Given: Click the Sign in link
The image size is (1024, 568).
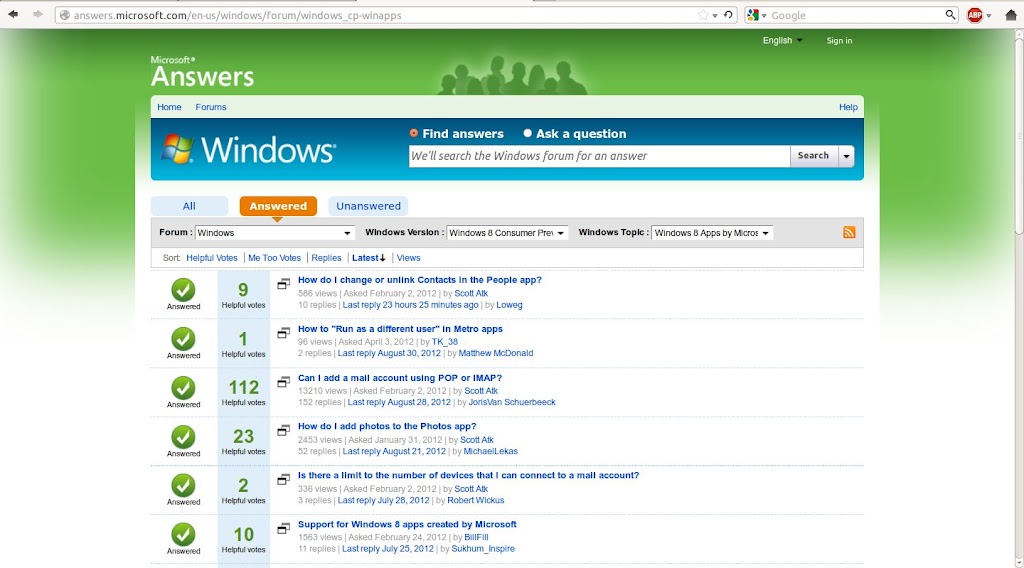Looking at the screenshot, I should (839, 40).
